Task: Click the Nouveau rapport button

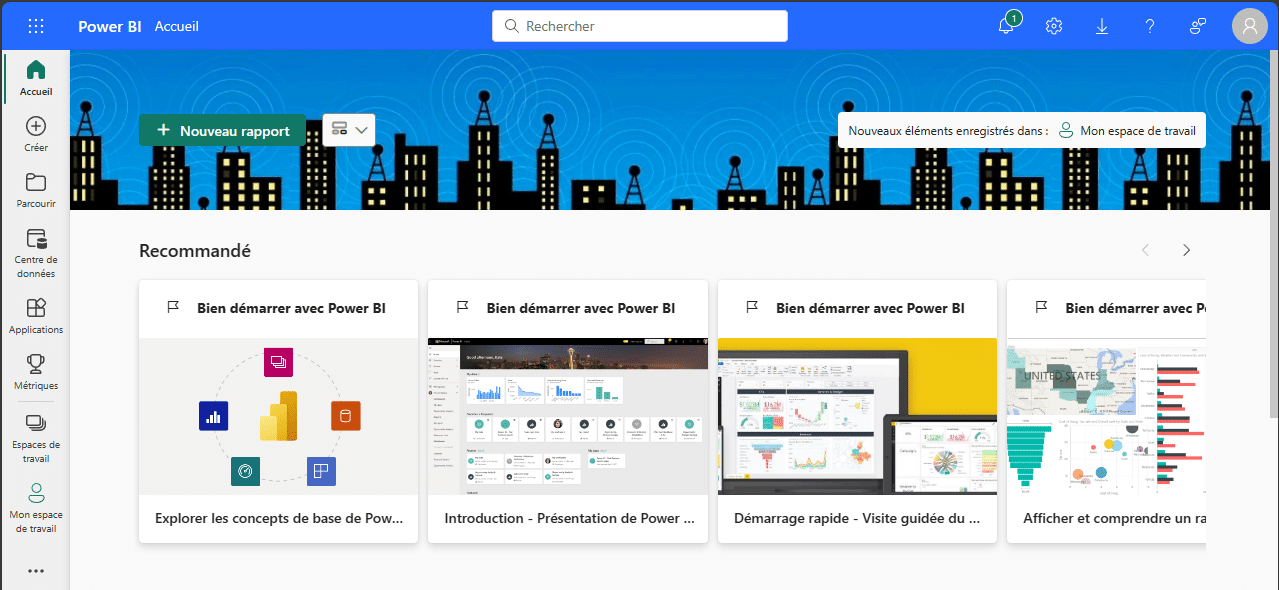Action: (x=222, y=131)
